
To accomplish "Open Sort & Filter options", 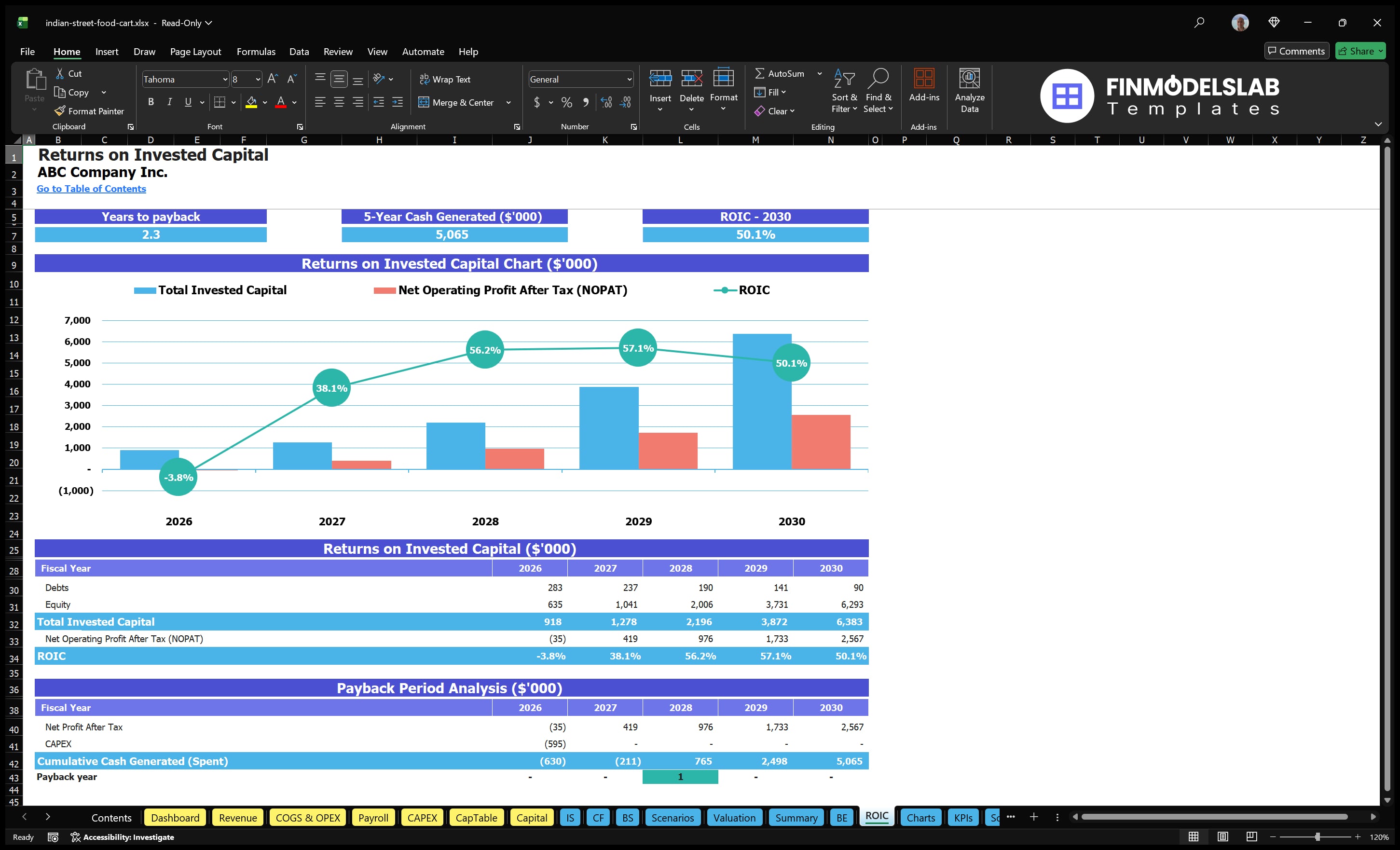I will (844, 91).
